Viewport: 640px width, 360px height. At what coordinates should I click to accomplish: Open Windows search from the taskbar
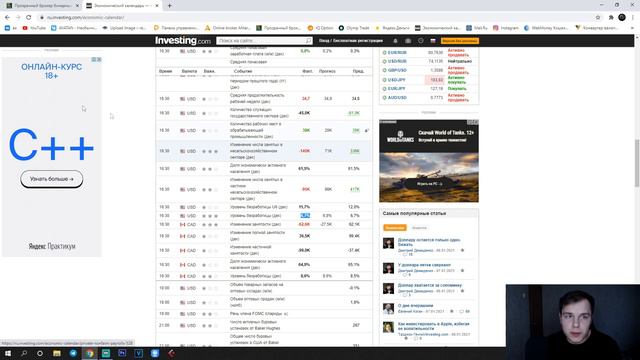click(x=24, y=353)
